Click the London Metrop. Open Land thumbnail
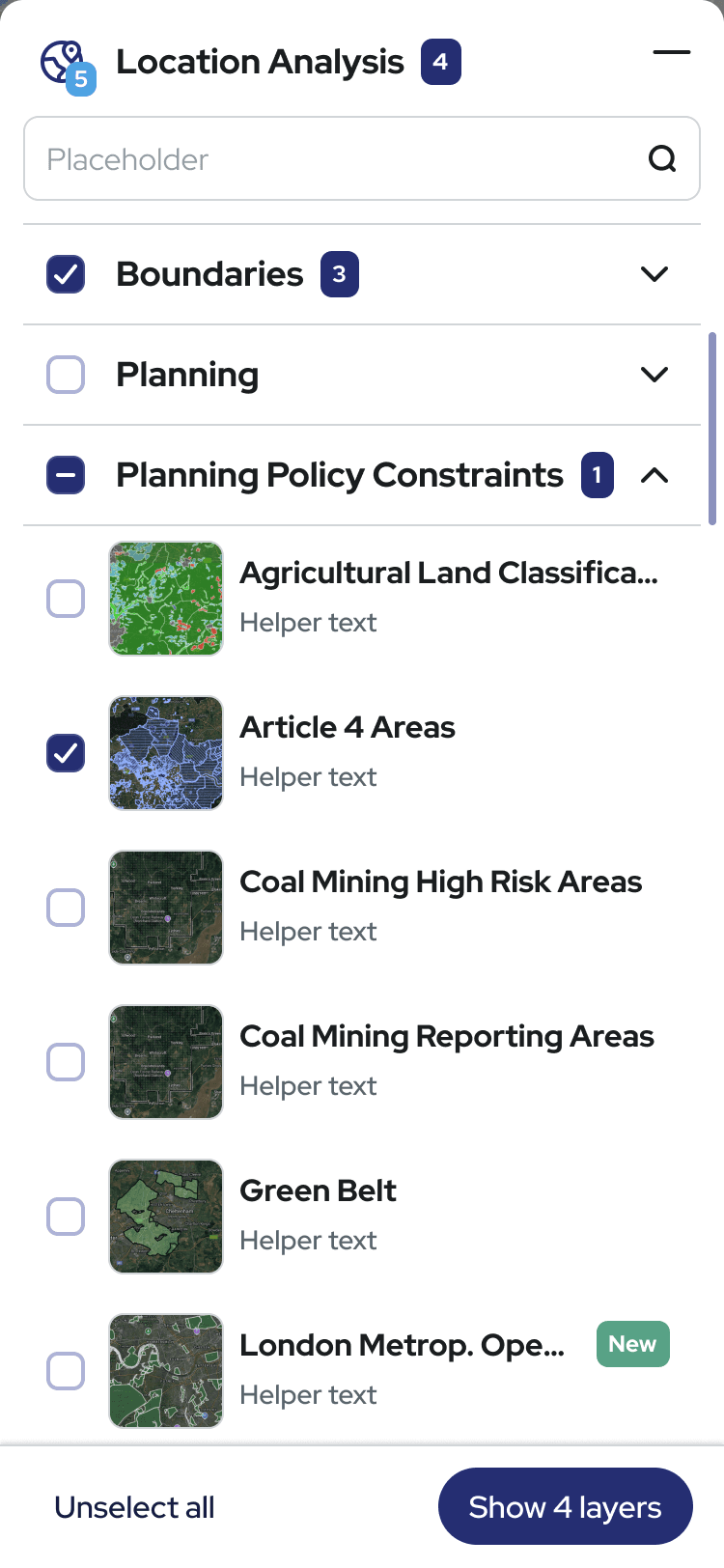 point(166,1371)
